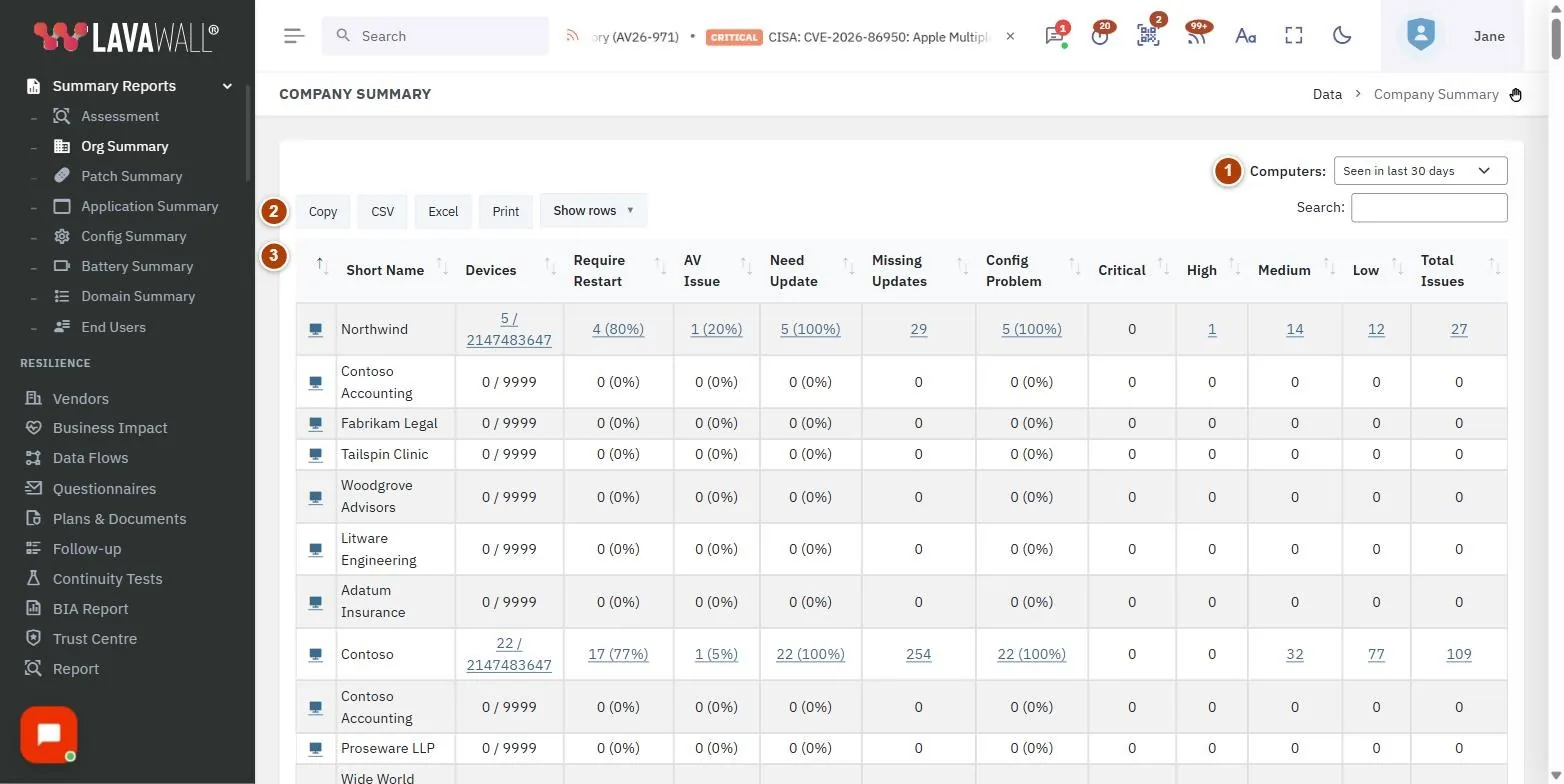
Task: Open the Show rows dropdown
Action: coord(594,211)
